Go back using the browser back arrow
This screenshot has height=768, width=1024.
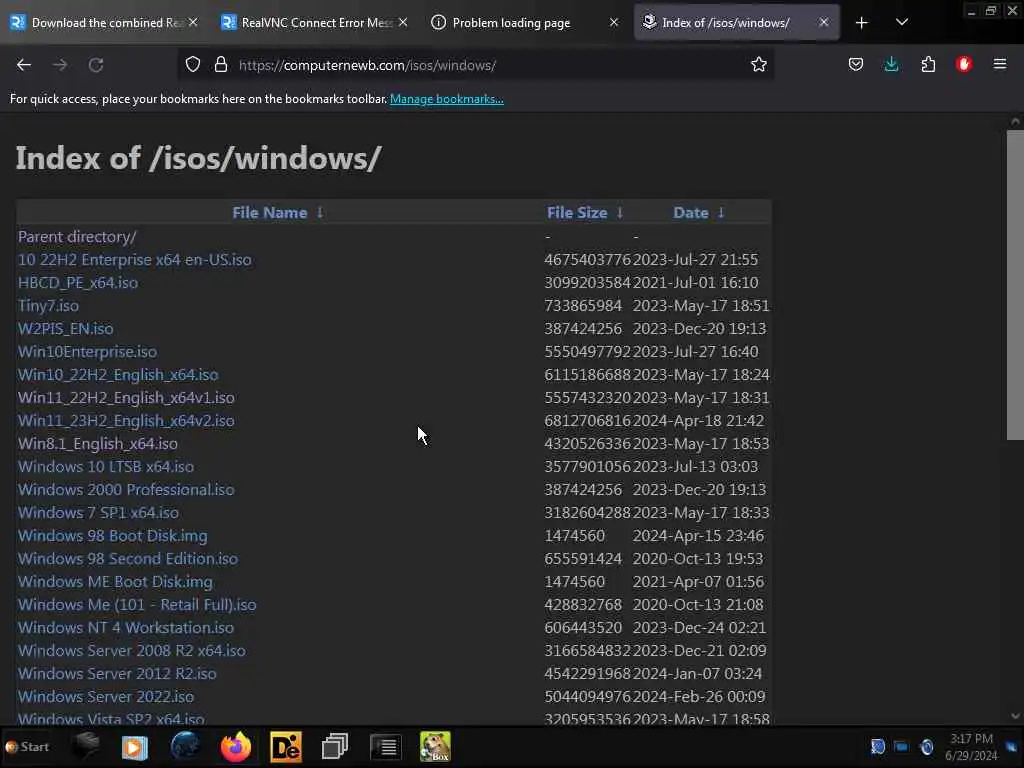tap(24, 65)
